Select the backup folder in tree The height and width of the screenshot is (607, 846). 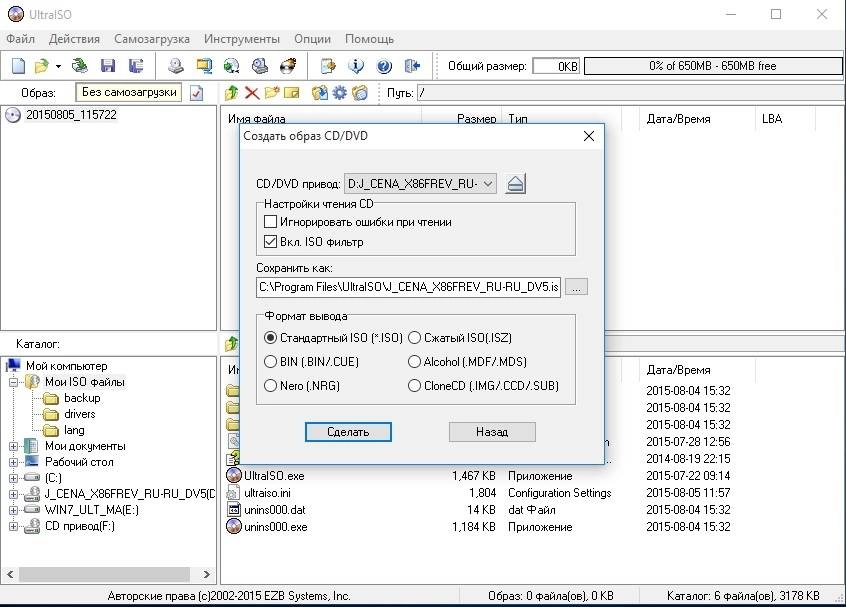coord(82,398)
